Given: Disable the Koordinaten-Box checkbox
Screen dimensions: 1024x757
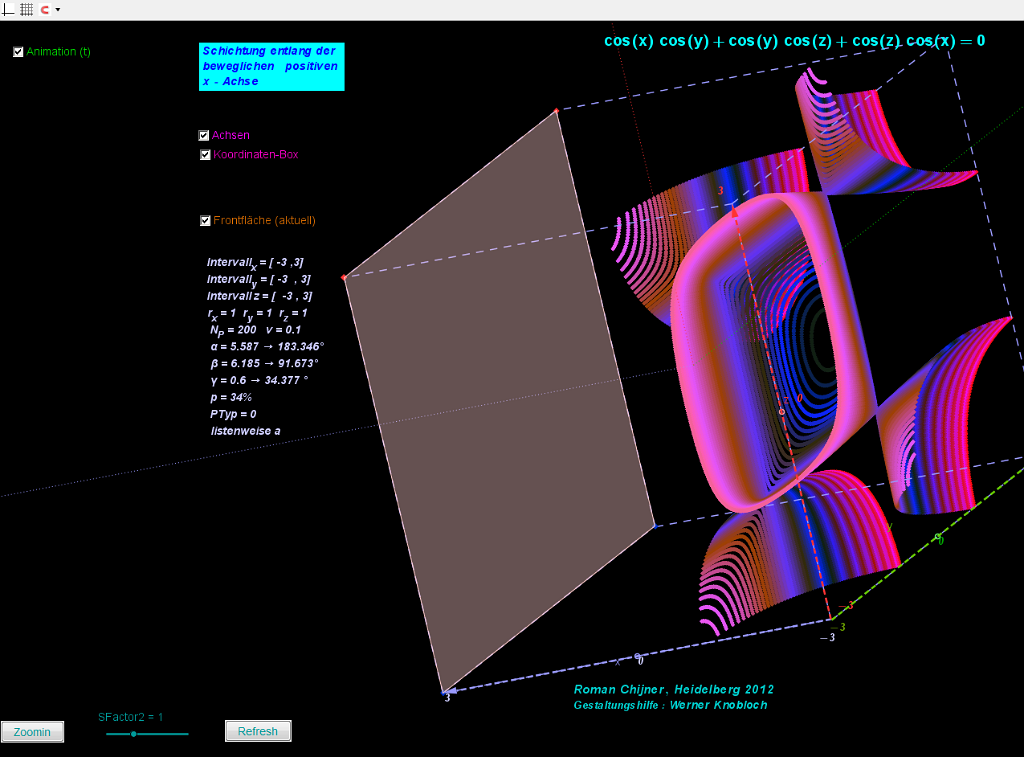Looking at the screenshot, I should click(205, 155).
